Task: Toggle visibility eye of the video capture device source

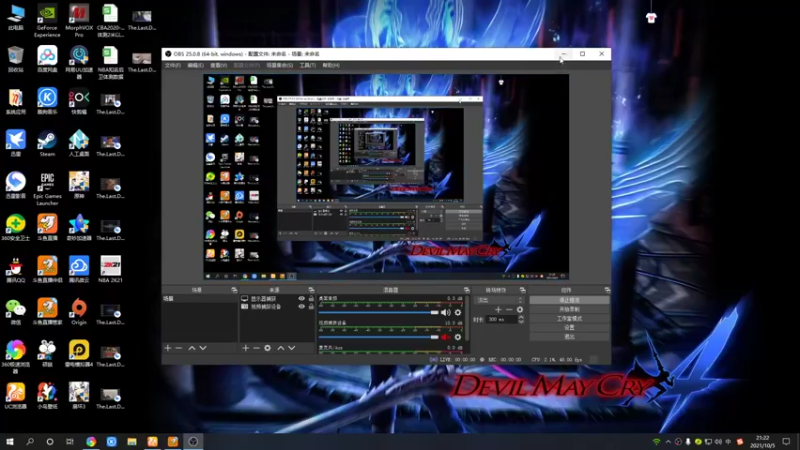Action: (x=301, y=307)
